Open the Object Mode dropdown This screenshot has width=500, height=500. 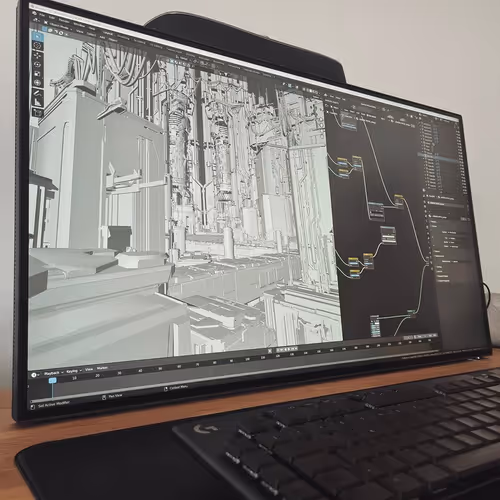tap(60, 26)
